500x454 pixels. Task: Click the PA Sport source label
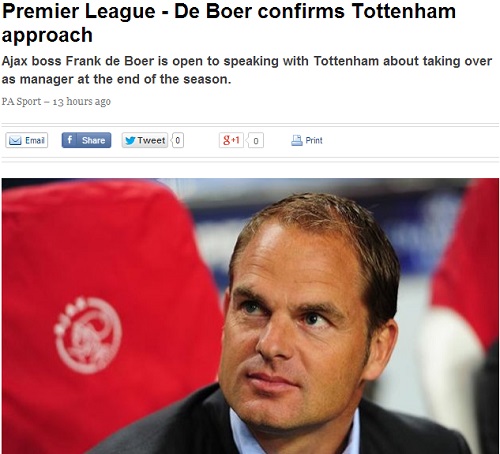[21, 101]
